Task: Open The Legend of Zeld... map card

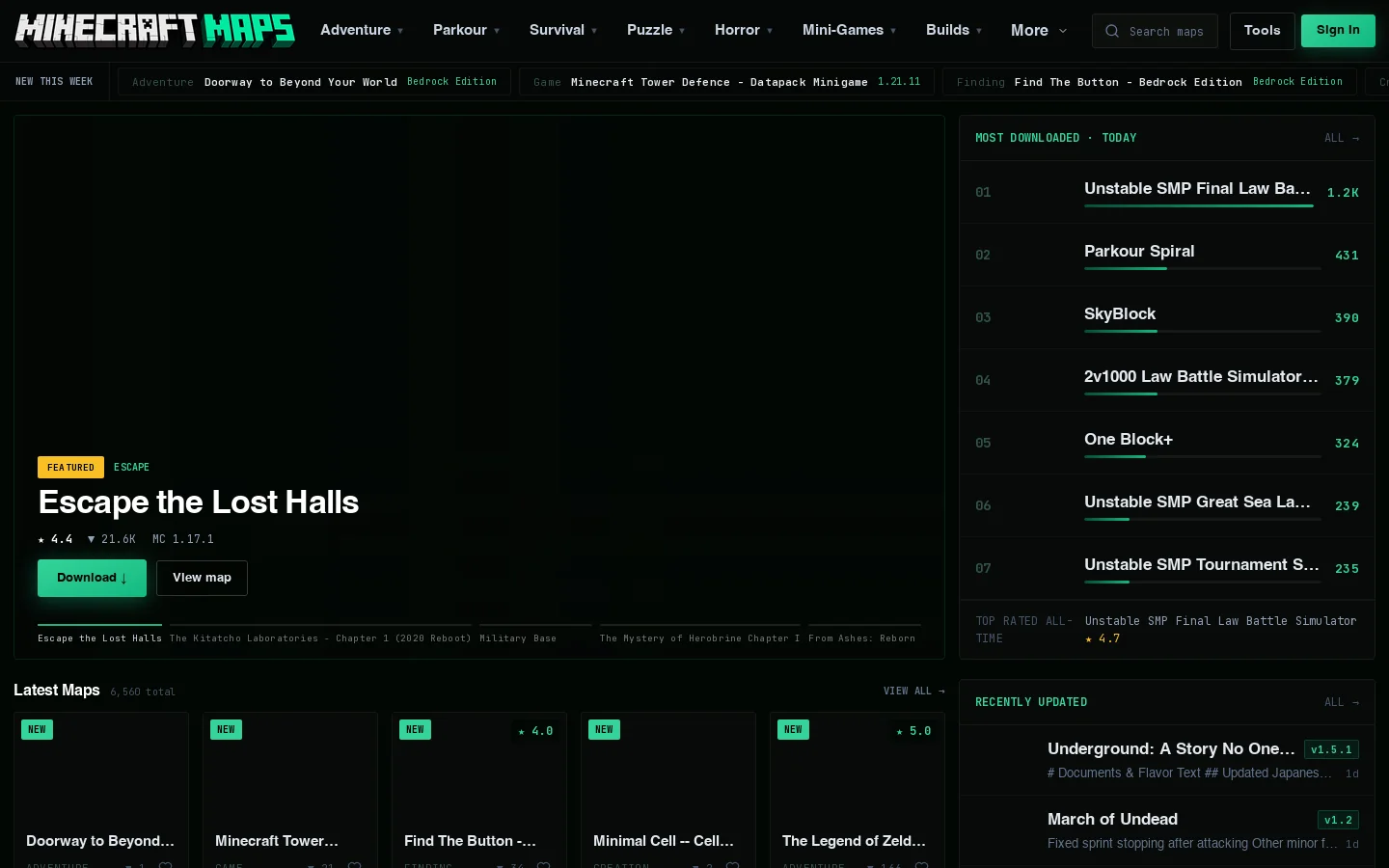Action: tap(858, 790)
